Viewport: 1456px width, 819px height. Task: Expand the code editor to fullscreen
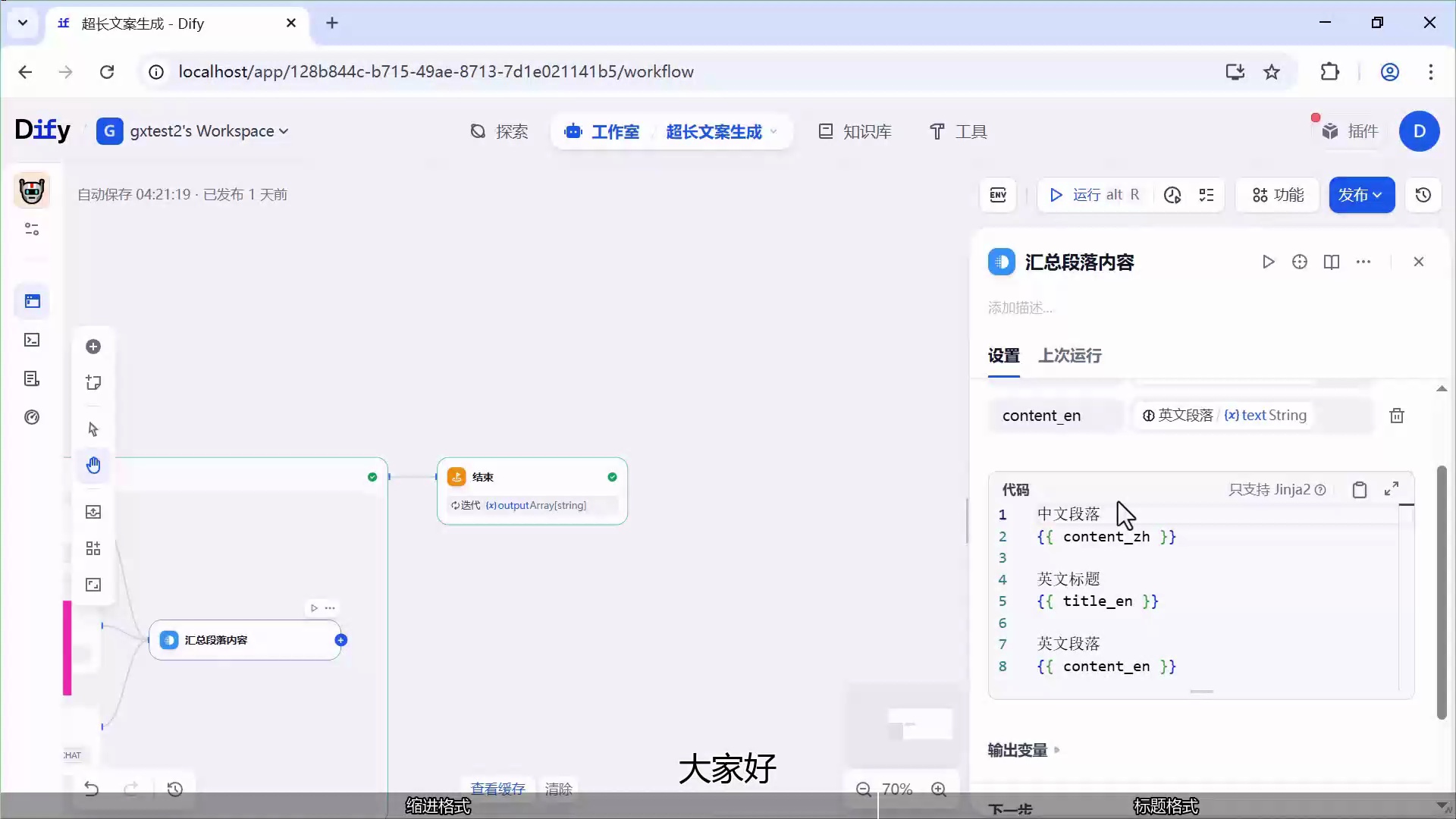point(1392,489)
